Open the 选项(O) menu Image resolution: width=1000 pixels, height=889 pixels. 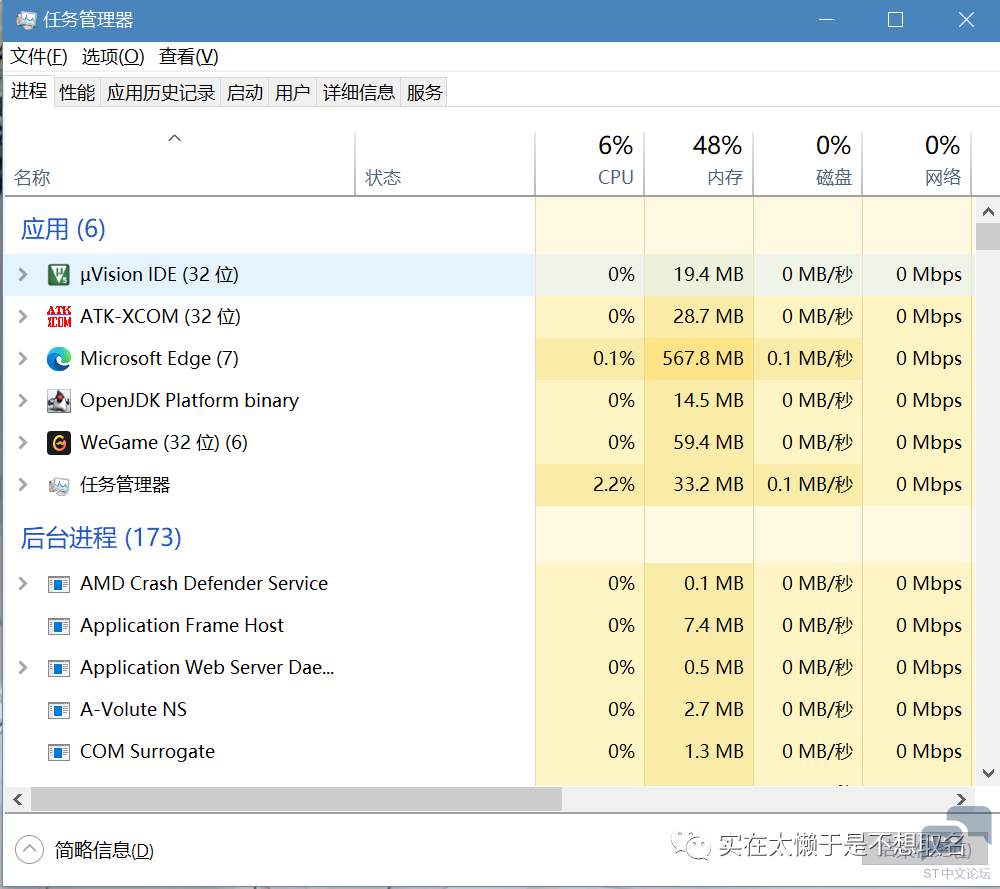click(113, 57)
